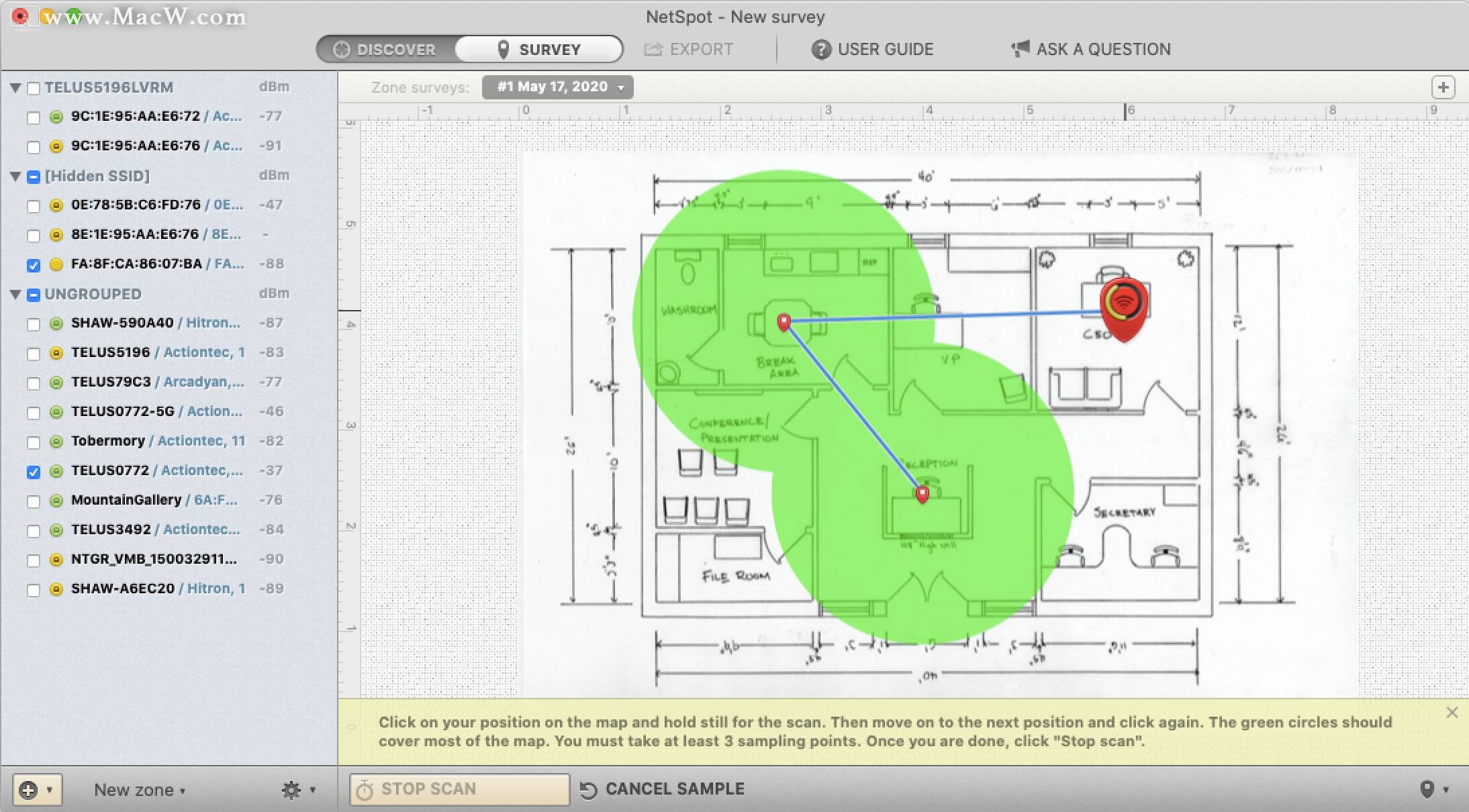
Task: Click the add network plus button bottom left
Action: point(29,790)
